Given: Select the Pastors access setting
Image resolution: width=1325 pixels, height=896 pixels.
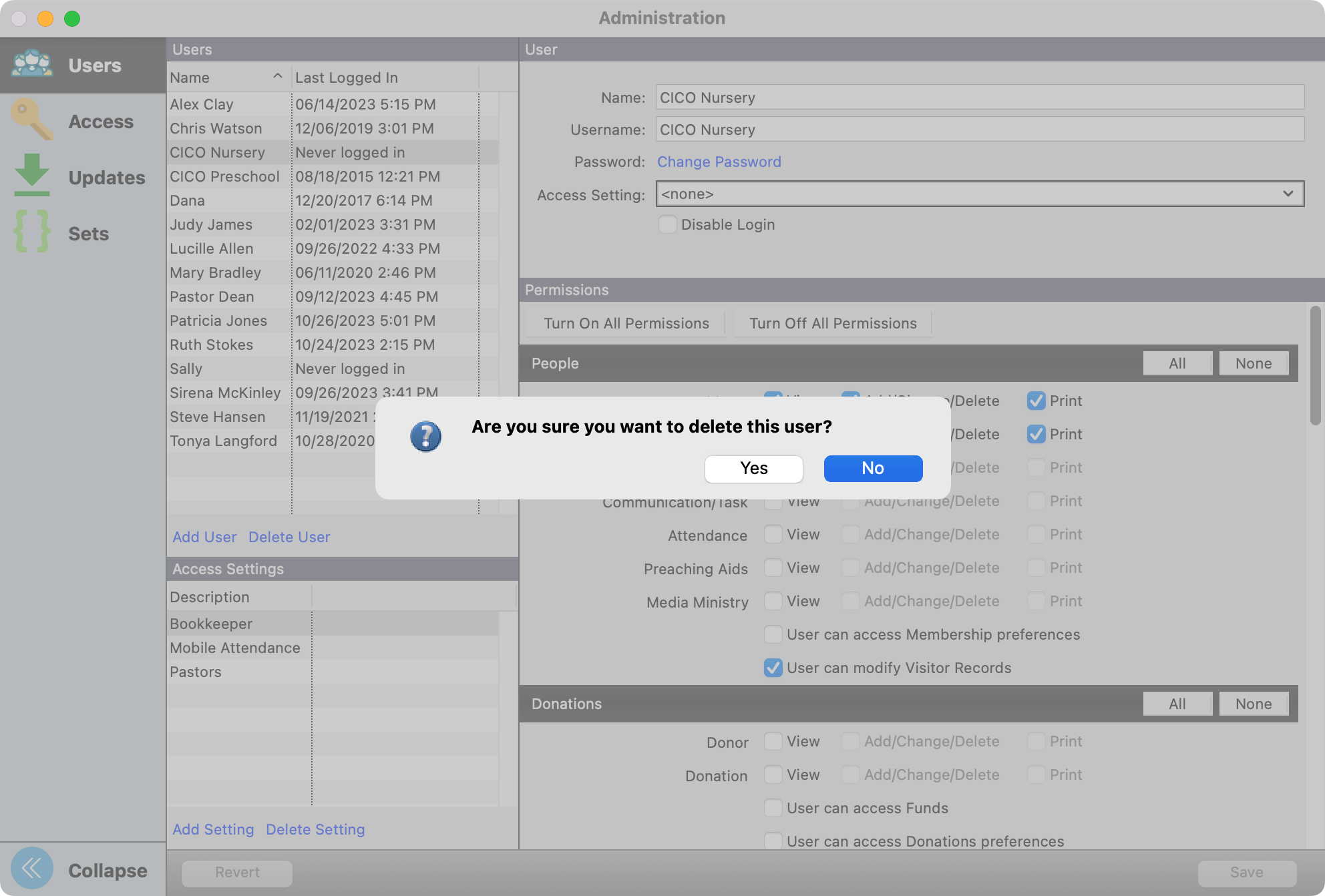Looking at the screenshot, I should pos(196,672).
